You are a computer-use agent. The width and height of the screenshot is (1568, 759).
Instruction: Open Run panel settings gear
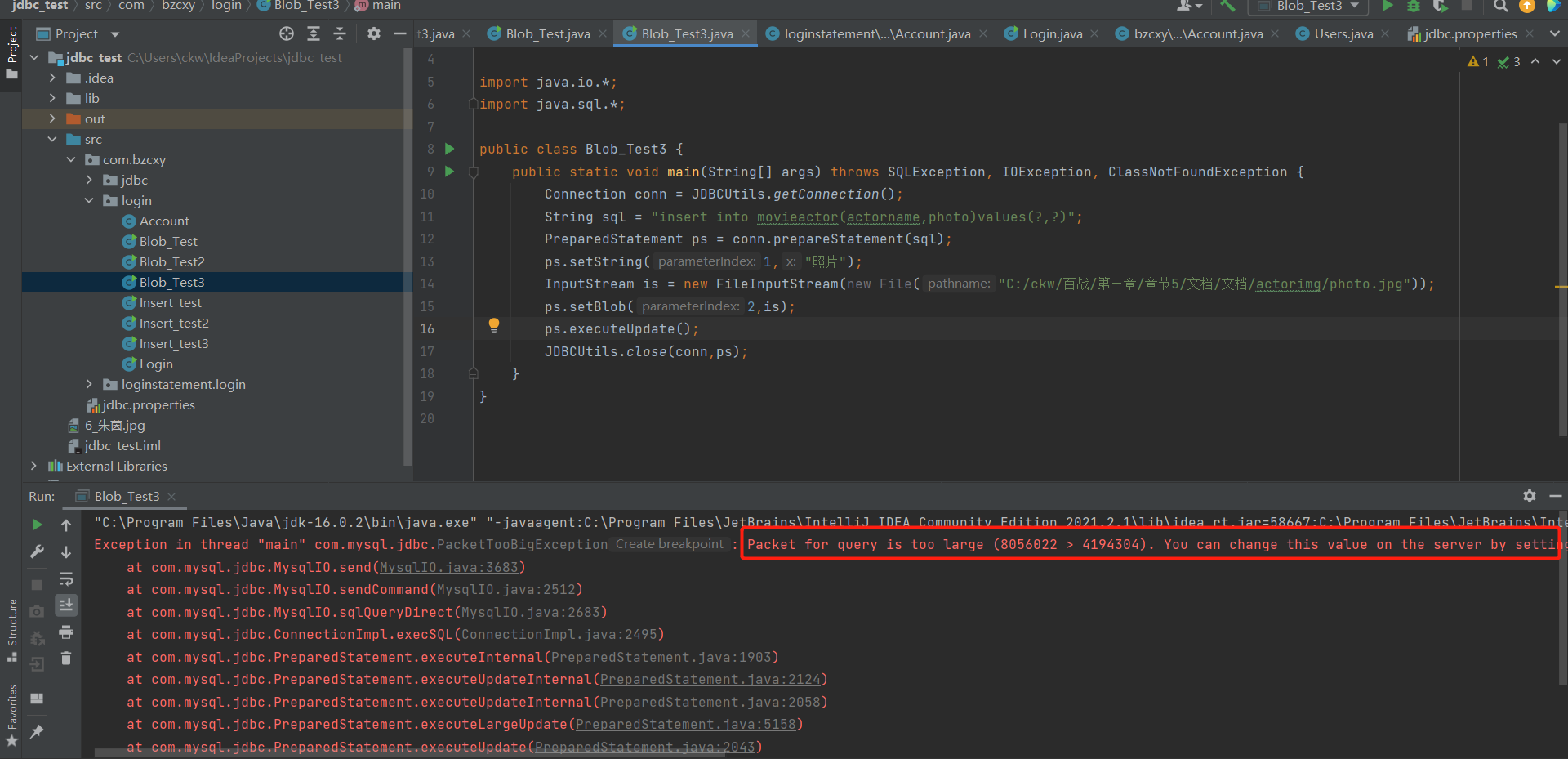click(x=1530, y=496)
